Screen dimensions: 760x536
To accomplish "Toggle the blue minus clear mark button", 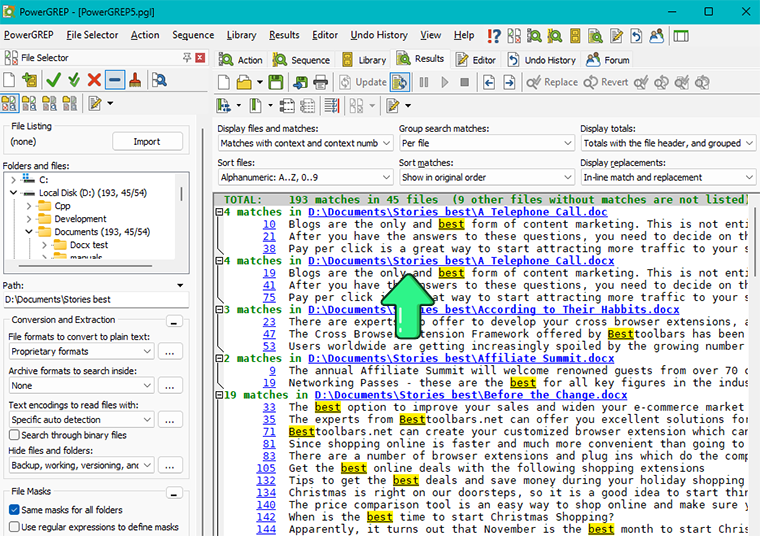I will point(114,80).
